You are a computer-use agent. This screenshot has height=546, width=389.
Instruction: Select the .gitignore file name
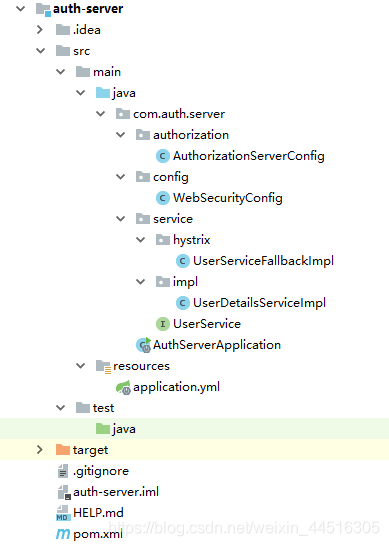tap(101, 471)
